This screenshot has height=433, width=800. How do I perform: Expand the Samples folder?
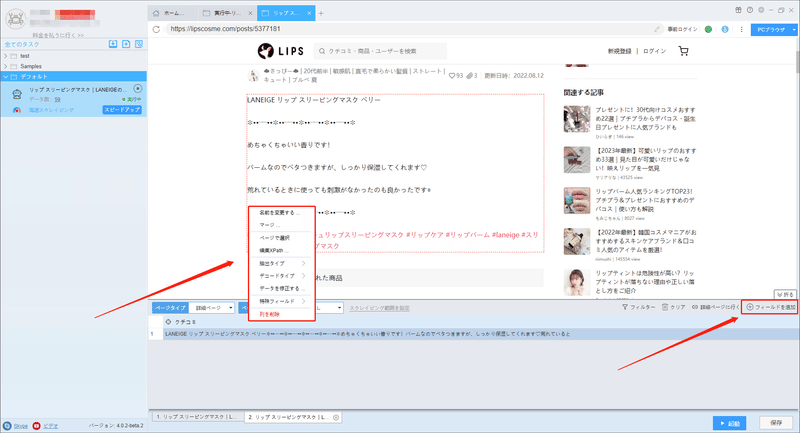(6, 66)
